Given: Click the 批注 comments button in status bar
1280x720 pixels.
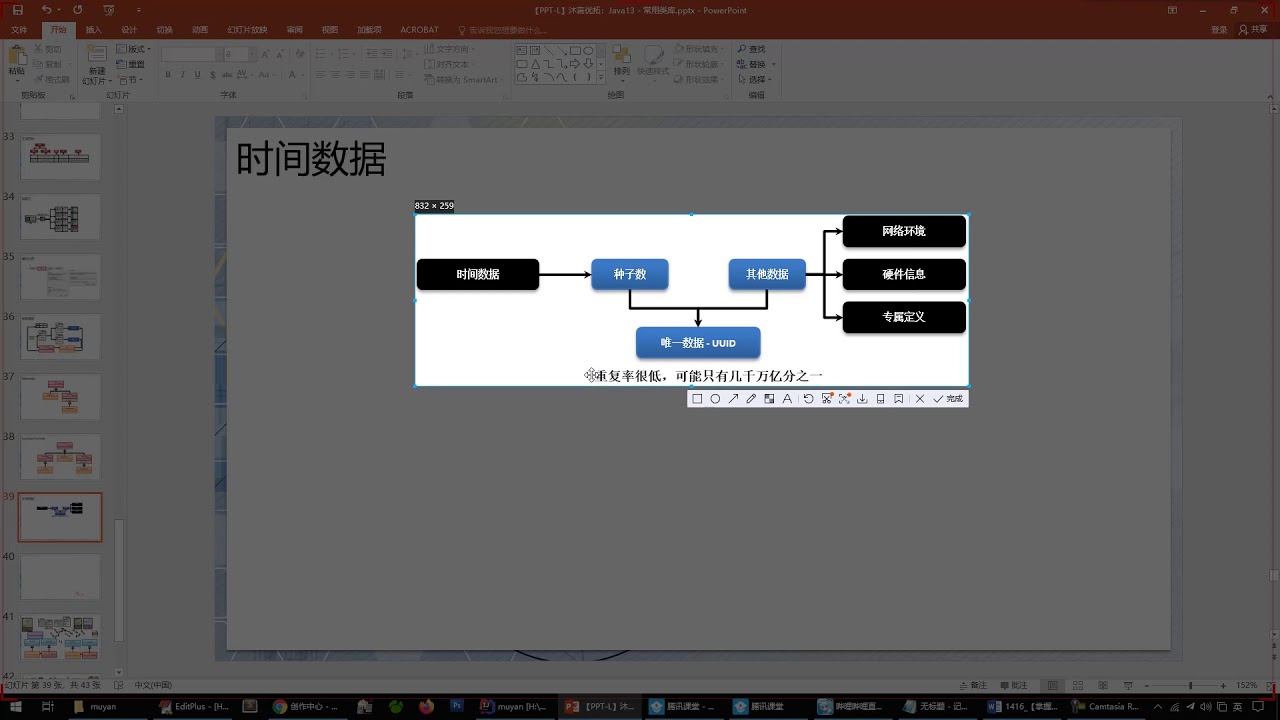Looking at the screenshot, I should tap(1013, 685).
